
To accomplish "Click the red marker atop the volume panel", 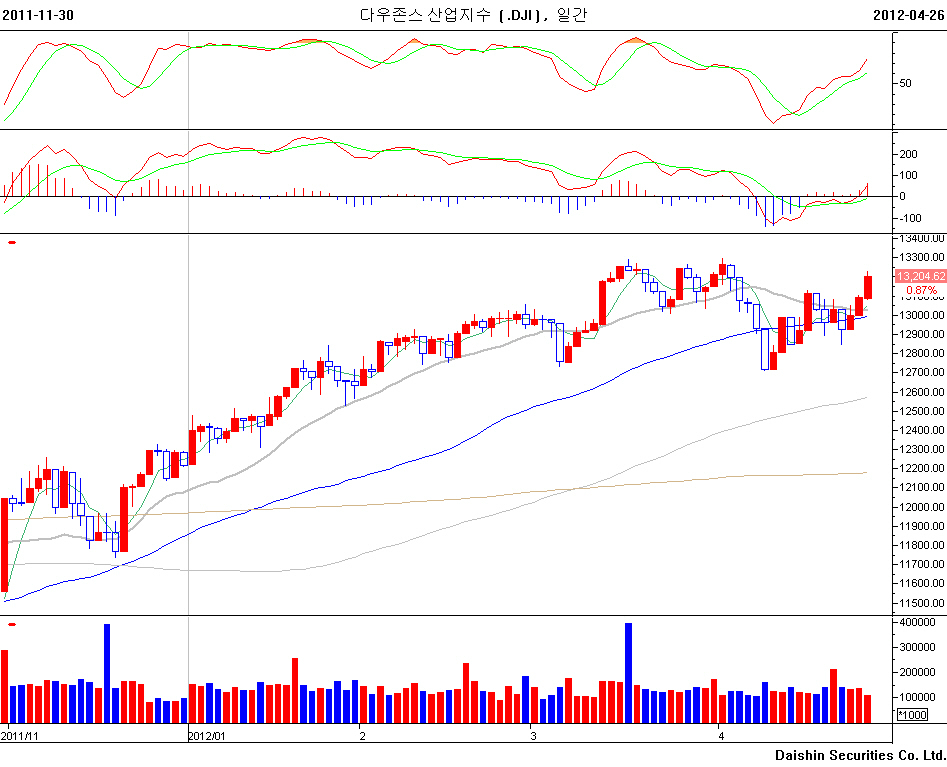I will tap(11, 624).
